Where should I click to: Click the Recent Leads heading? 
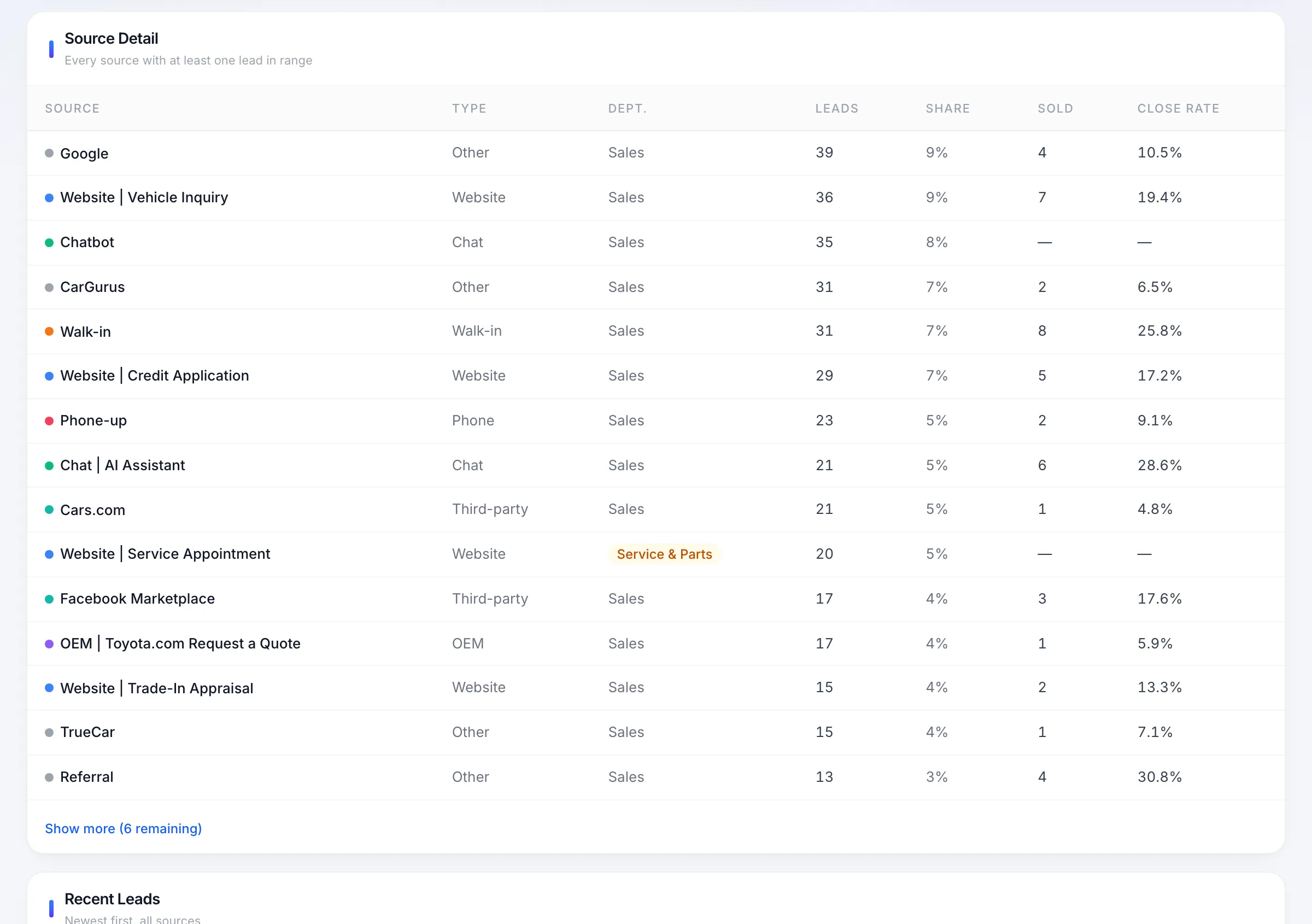click(x=112, y=899)
